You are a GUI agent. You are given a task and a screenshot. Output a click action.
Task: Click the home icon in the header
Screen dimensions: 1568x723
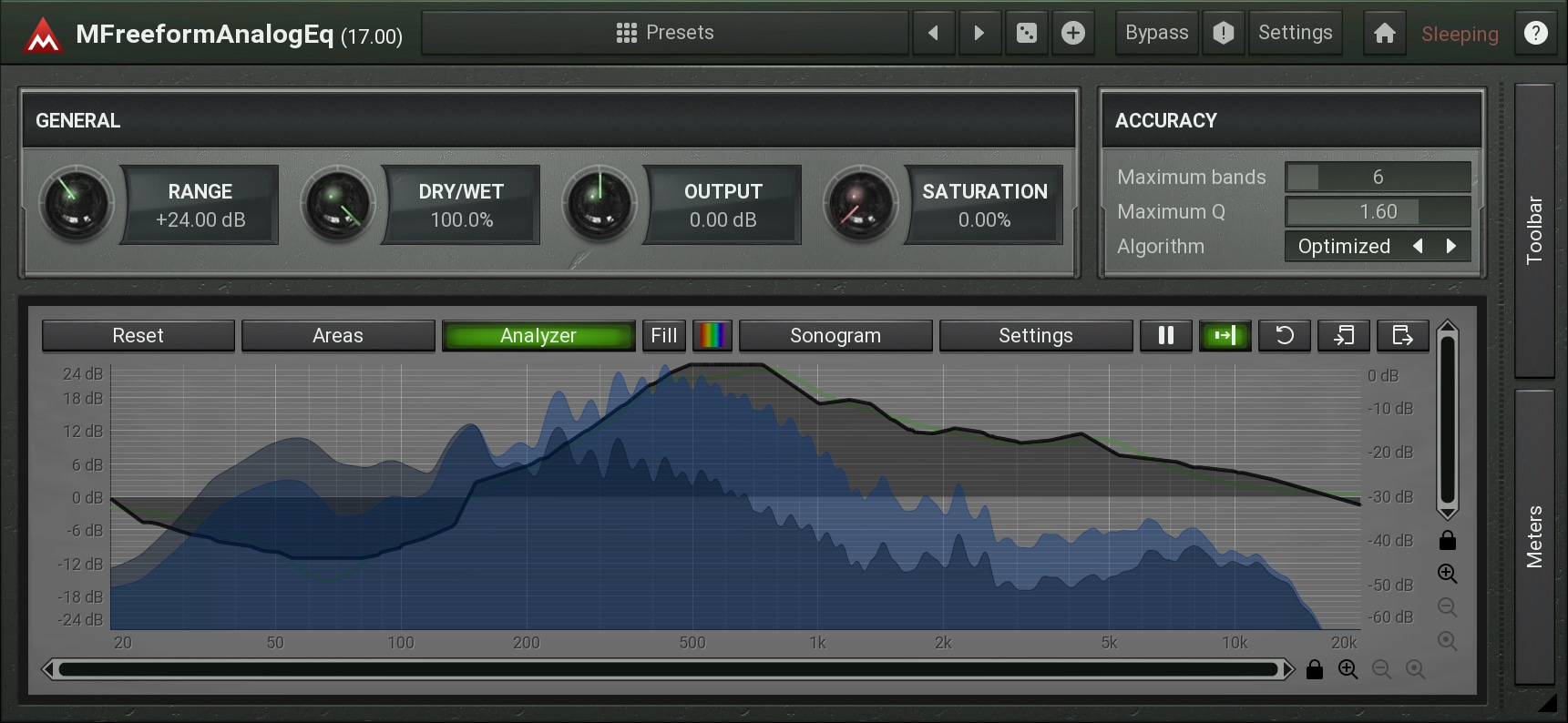(1384, 34)
